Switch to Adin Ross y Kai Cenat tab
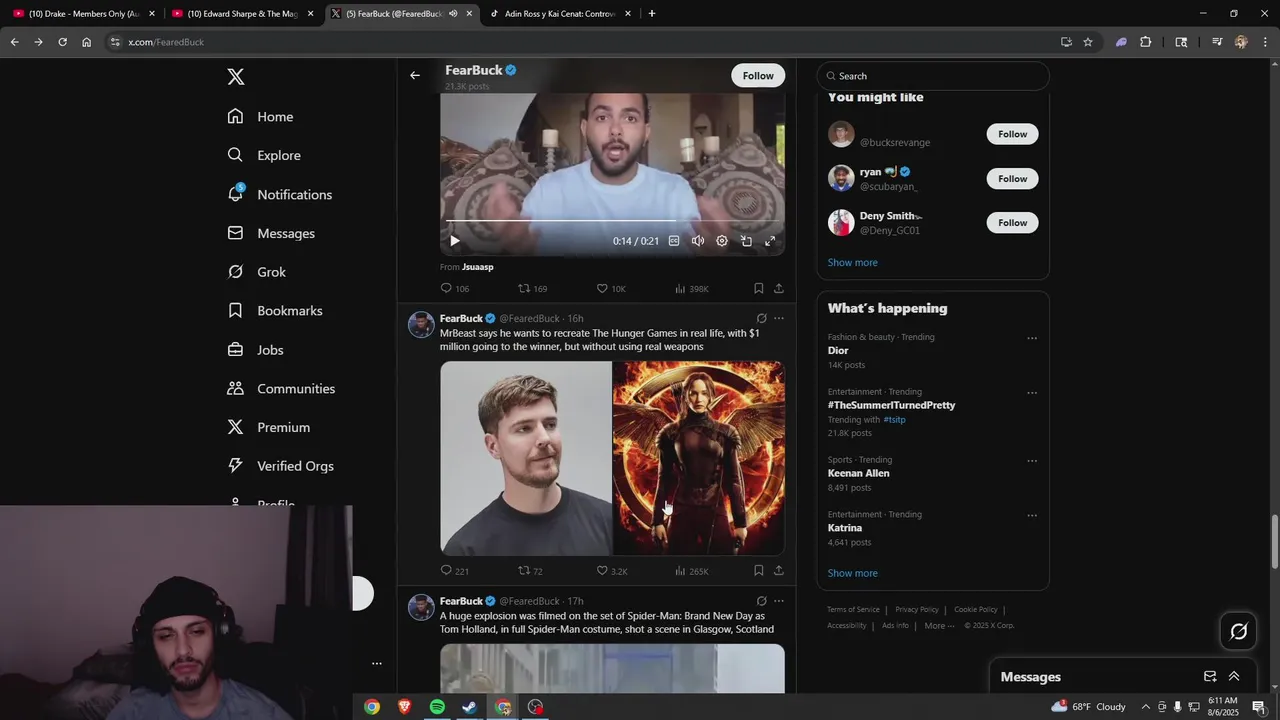 560,14
